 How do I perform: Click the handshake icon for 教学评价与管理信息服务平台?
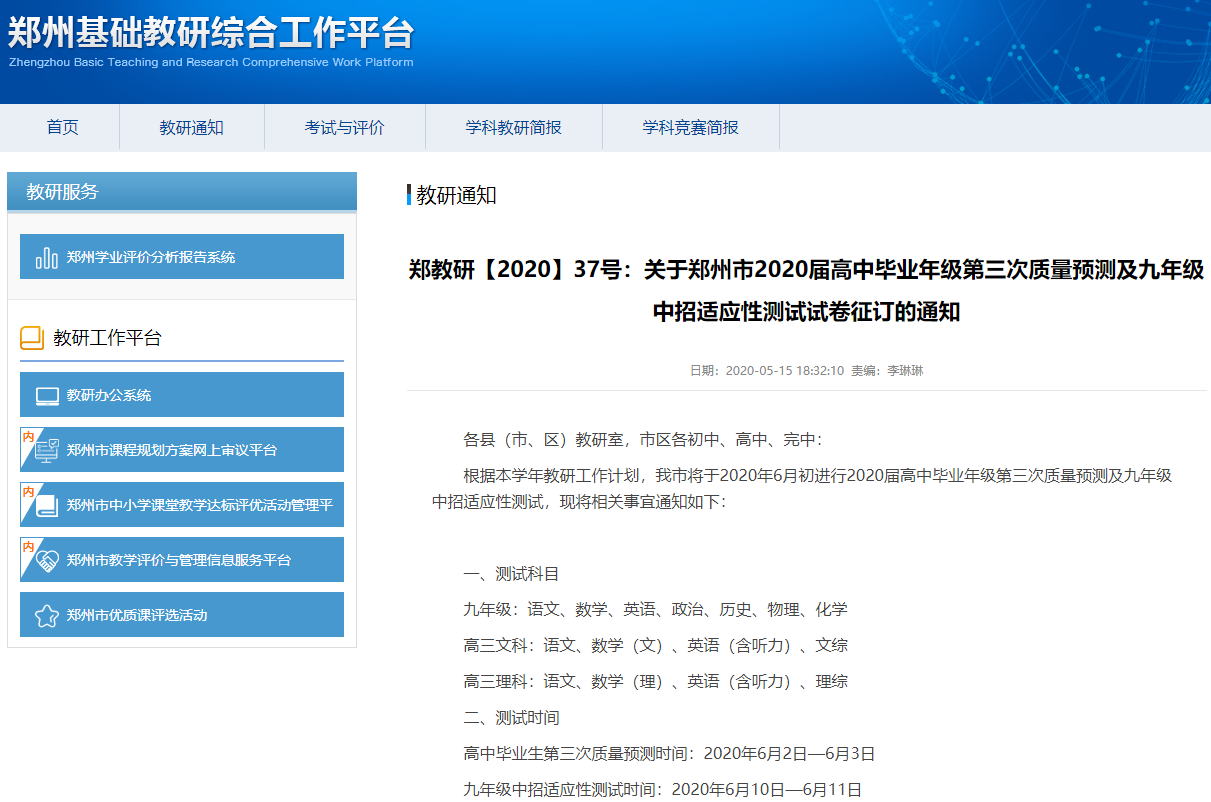click(47, 562)
